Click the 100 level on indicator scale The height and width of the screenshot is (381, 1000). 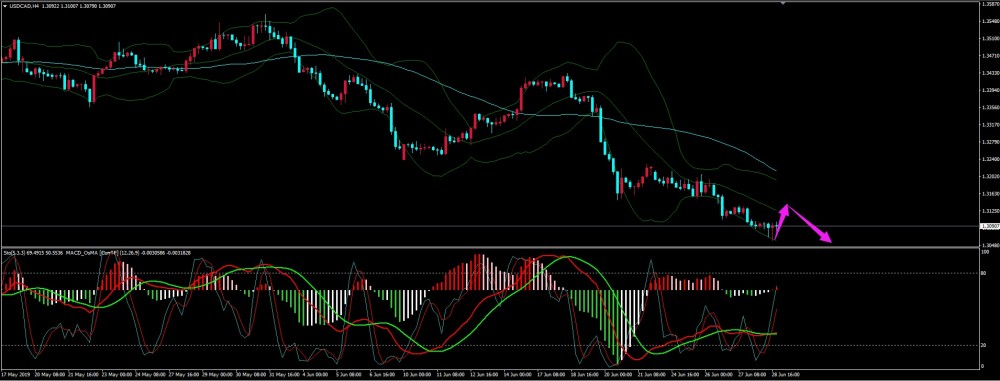coord(984,252)
